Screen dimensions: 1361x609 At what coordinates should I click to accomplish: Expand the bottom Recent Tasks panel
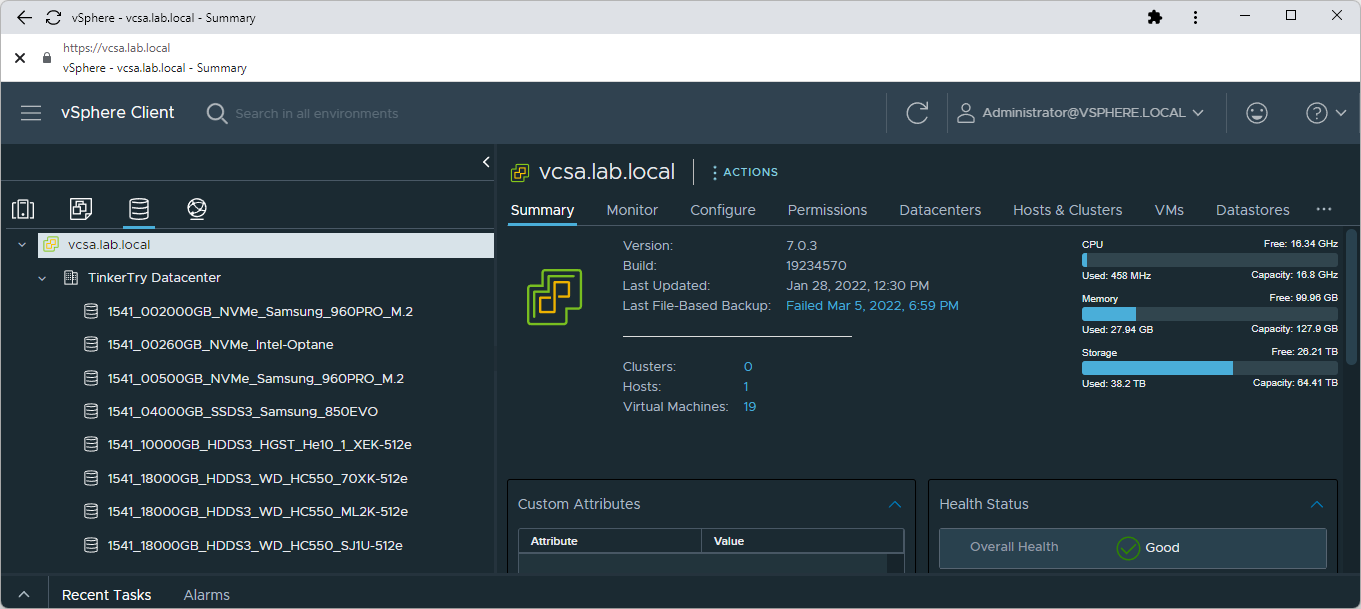[x=24, y=595]
